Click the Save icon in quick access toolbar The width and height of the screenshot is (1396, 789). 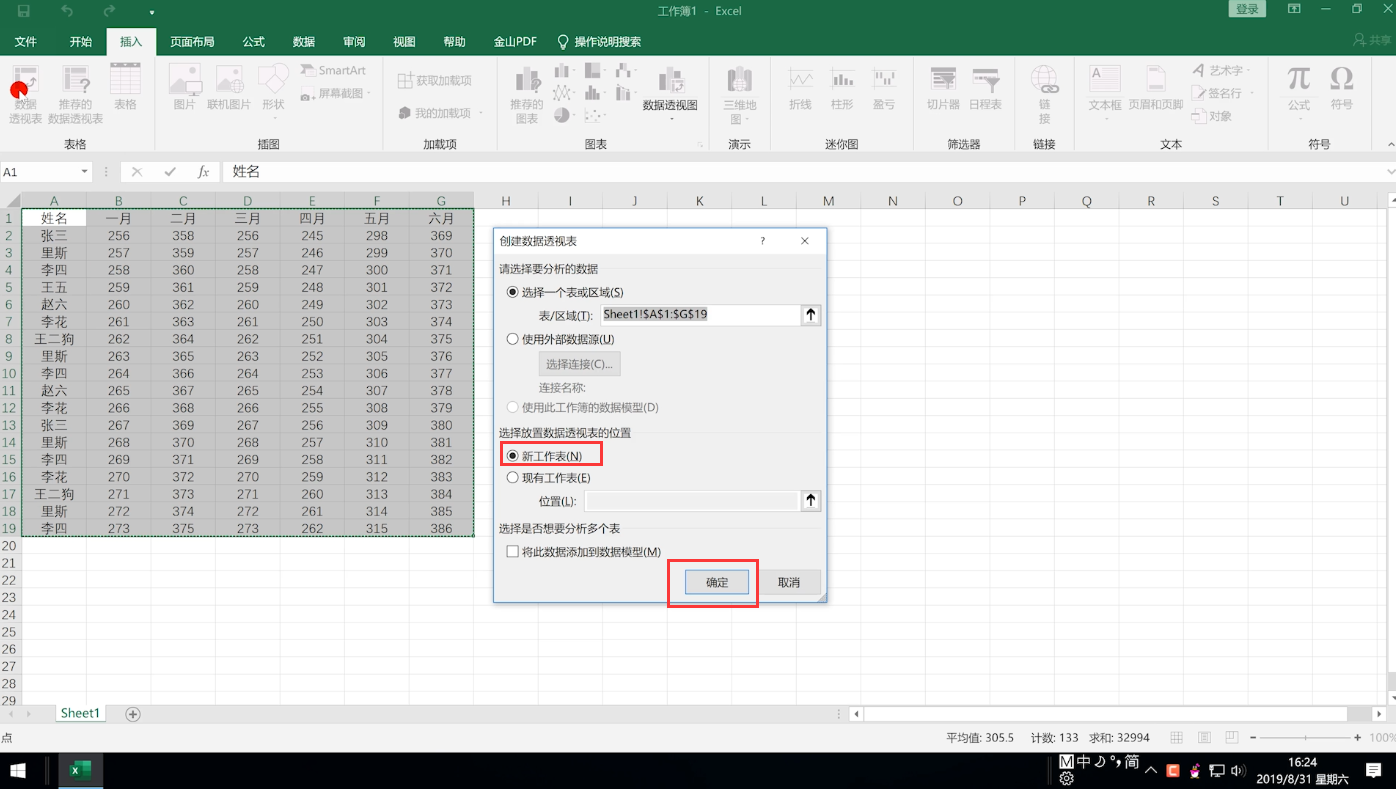click(x=24, y=11)
